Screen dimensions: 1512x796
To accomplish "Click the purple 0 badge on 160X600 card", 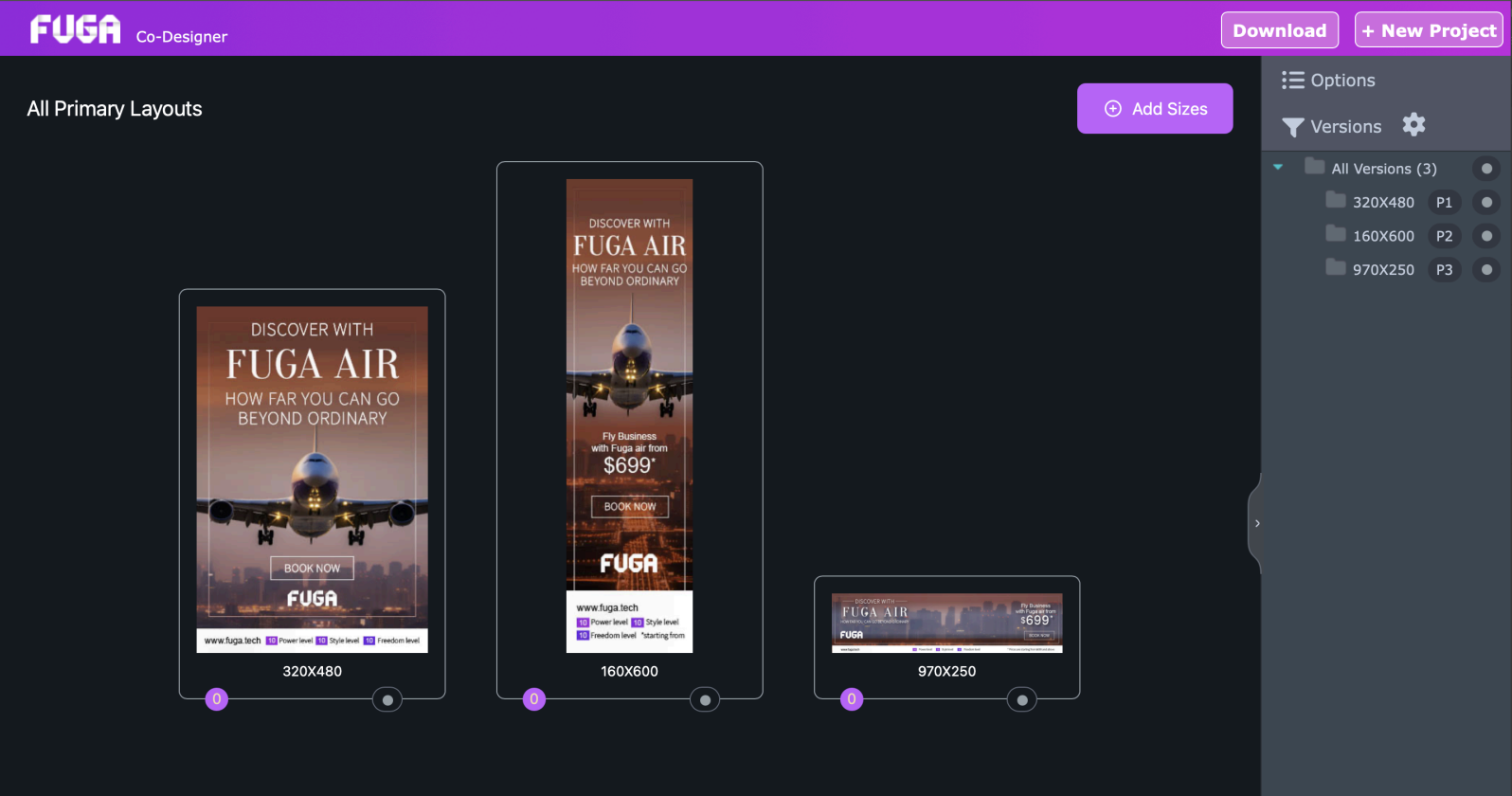I will [x=534, y=699].
